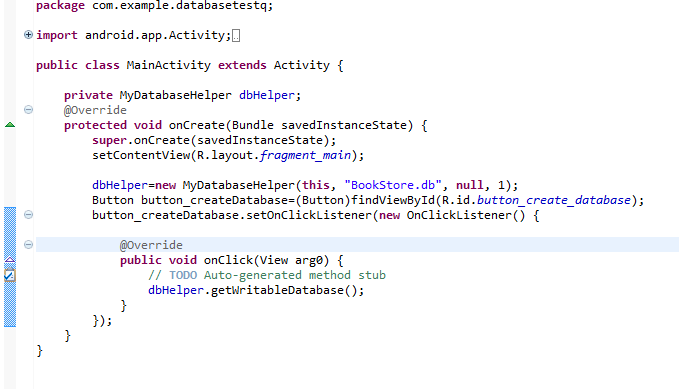Click the MyDatabaseHelper constructor call
This screenshot has height=389, width=679.
click(238, 185)
